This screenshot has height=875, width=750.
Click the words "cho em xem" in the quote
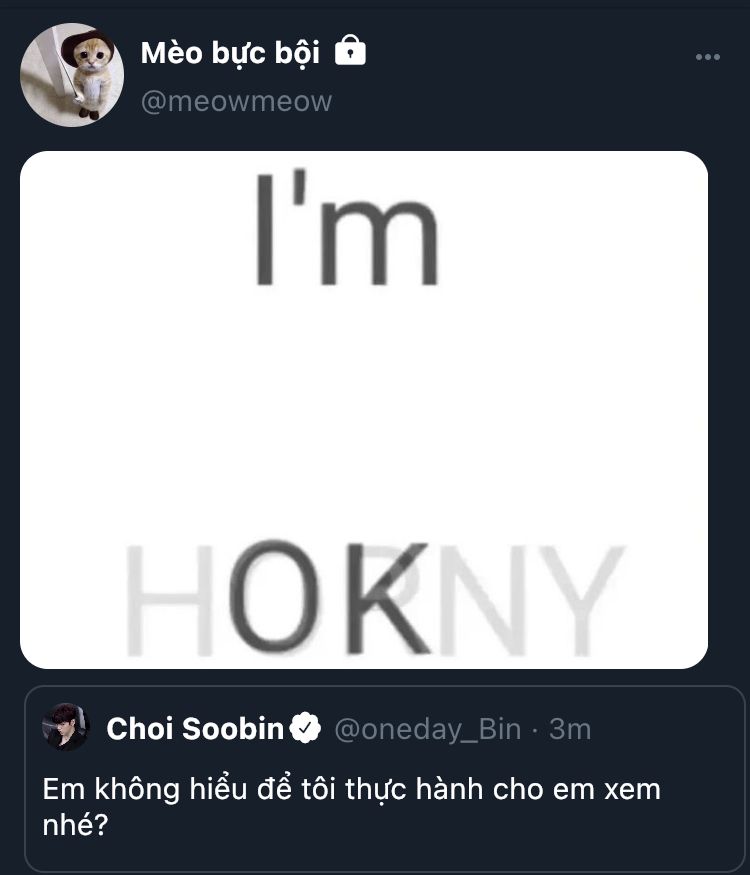(588, 789)
